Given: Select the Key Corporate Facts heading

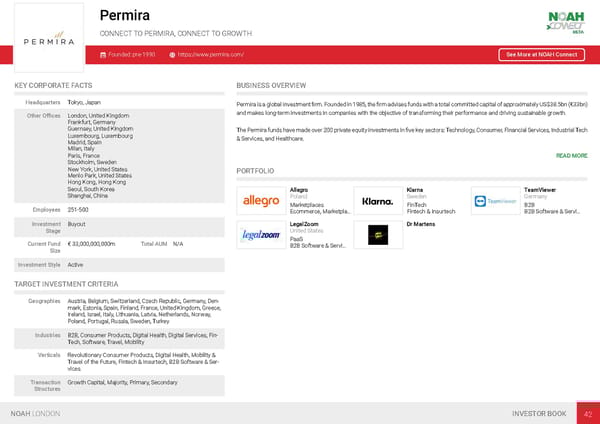Looking at the screenshot, I should click(x=53, y=86).
